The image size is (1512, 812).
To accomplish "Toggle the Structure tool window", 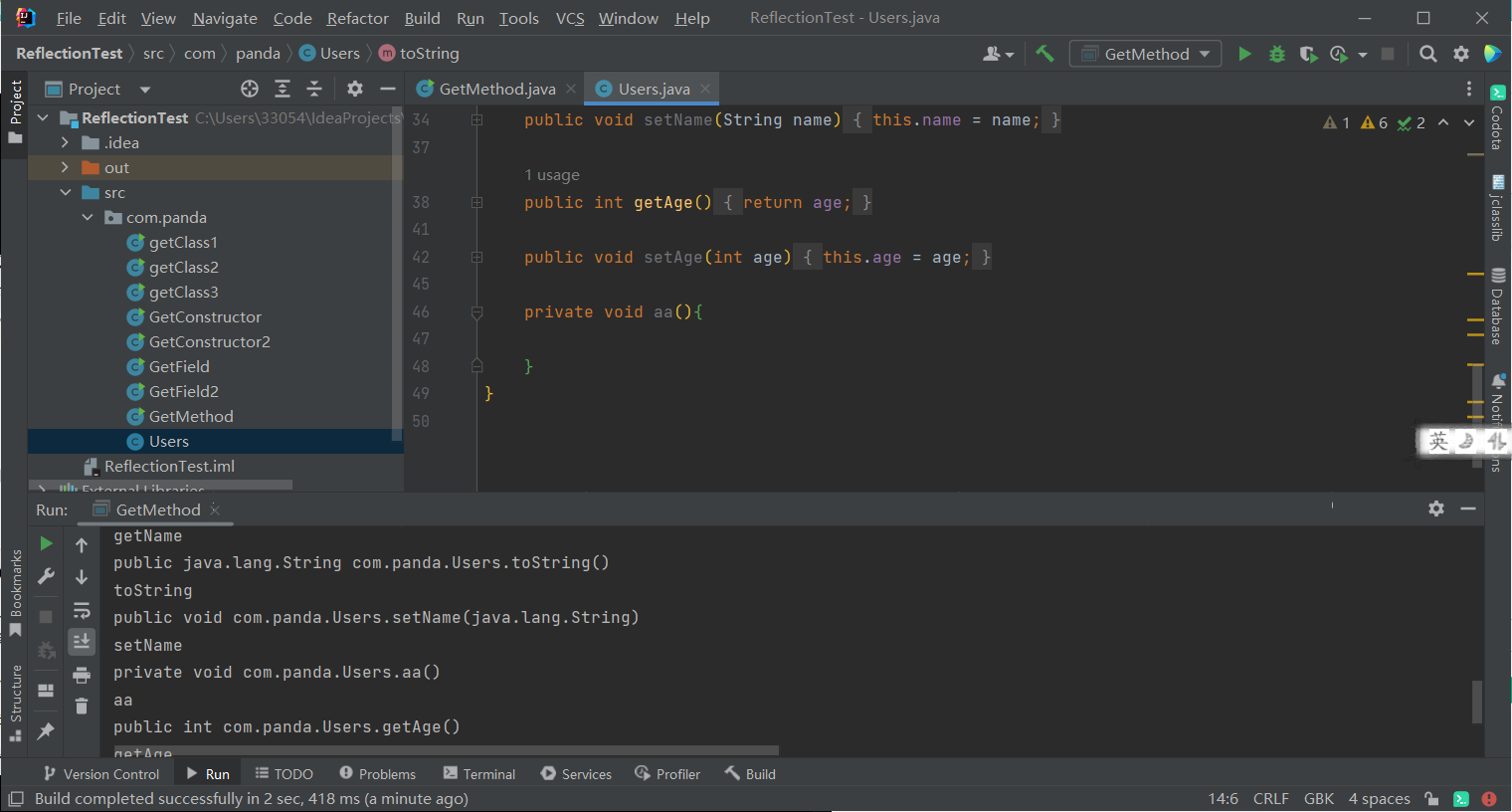I will (x=15, y=704).
